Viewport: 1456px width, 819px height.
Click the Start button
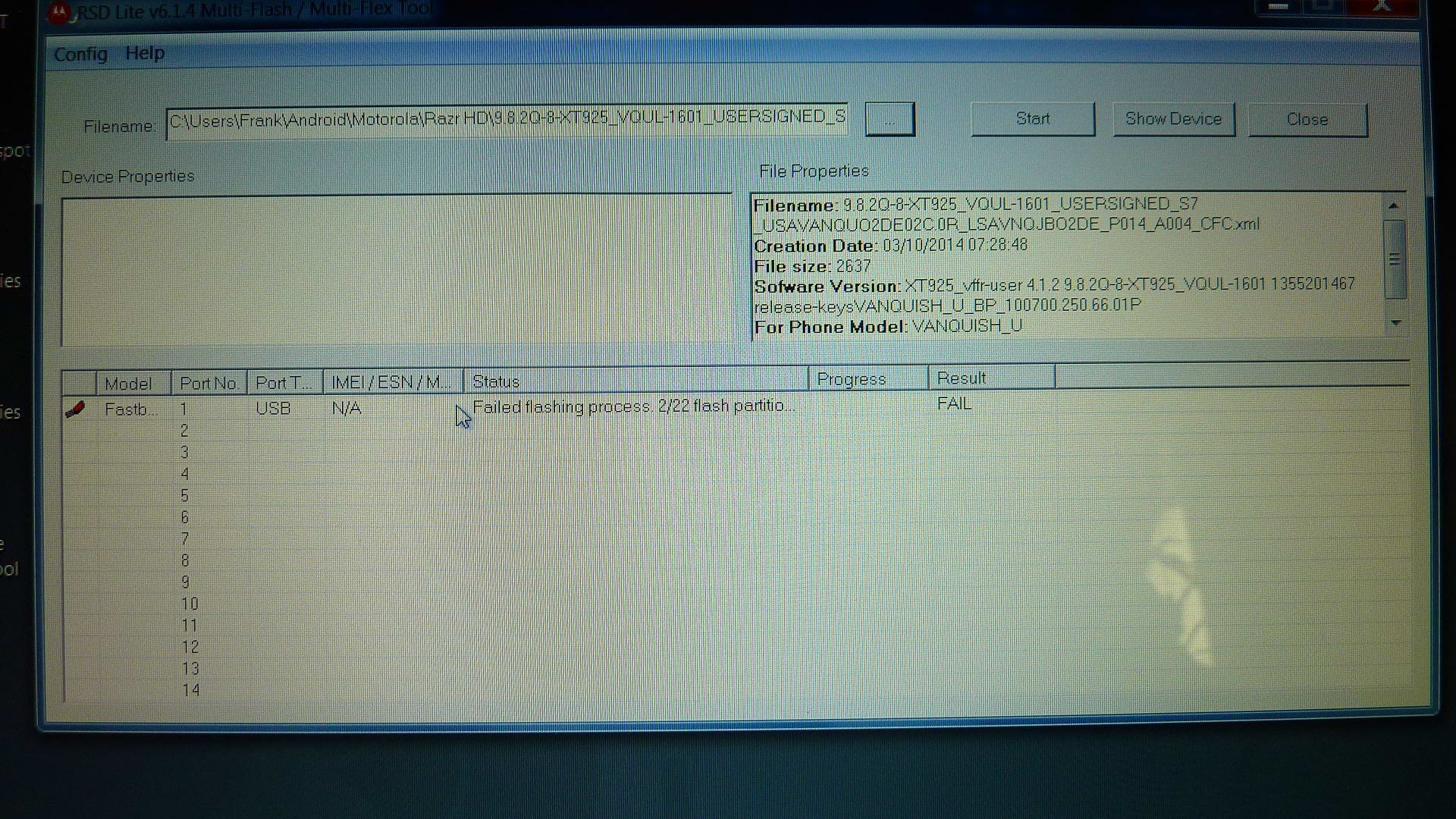tap(1033, 119)
